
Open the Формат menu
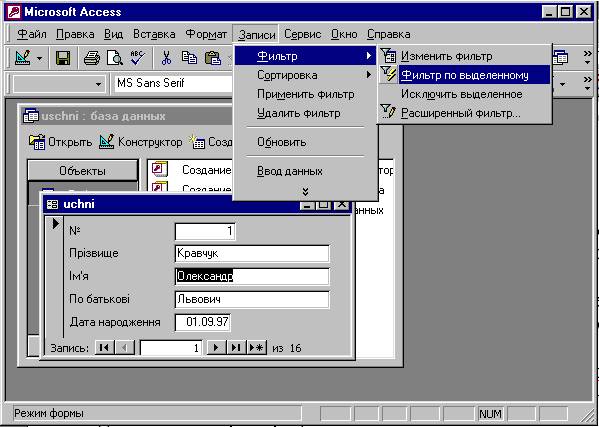tap(206, 34)
